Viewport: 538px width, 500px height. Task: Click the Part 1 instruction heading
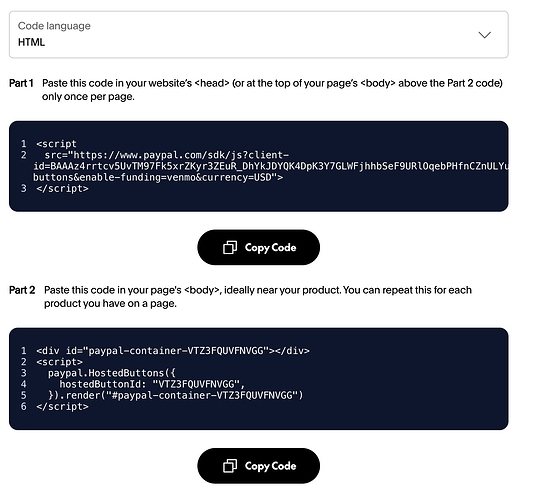pyautogui.click(x=21, y=83)
